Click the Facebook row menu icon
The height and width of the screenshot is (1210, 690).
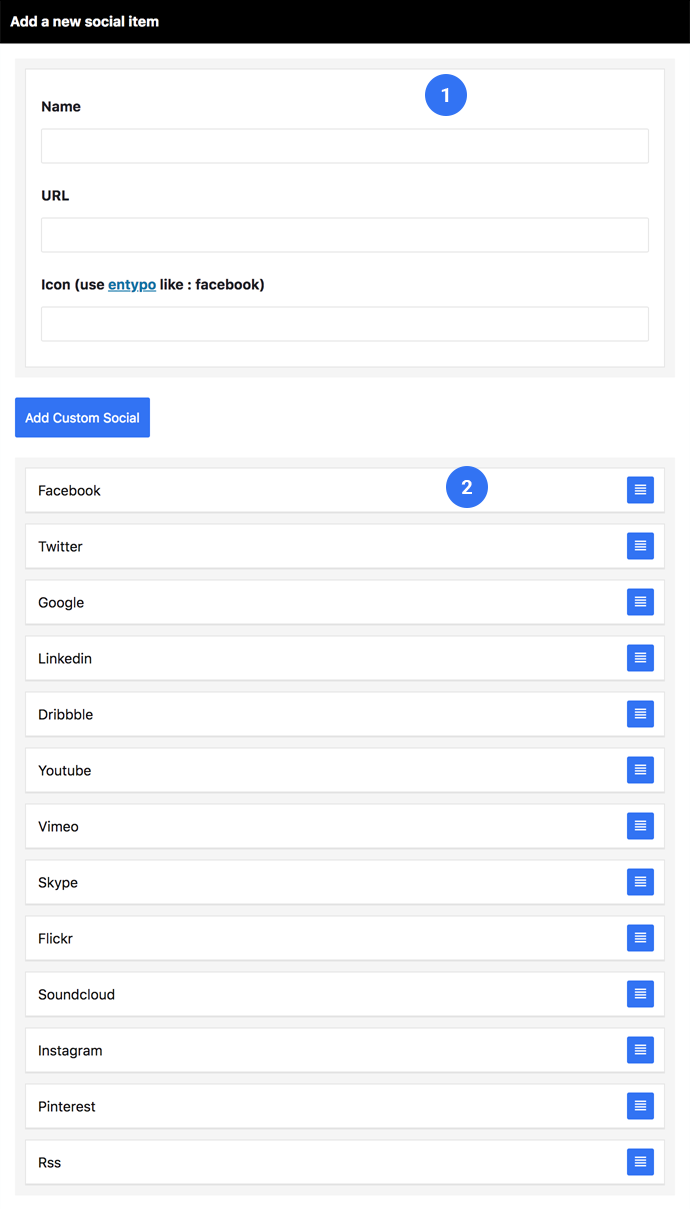640,490
